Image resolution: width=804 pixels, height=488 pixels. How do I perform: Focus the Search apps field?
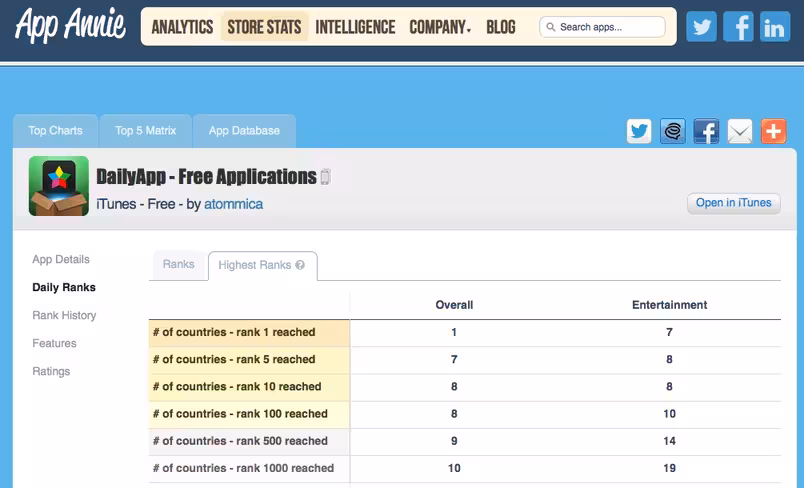(x=602, y=27)
